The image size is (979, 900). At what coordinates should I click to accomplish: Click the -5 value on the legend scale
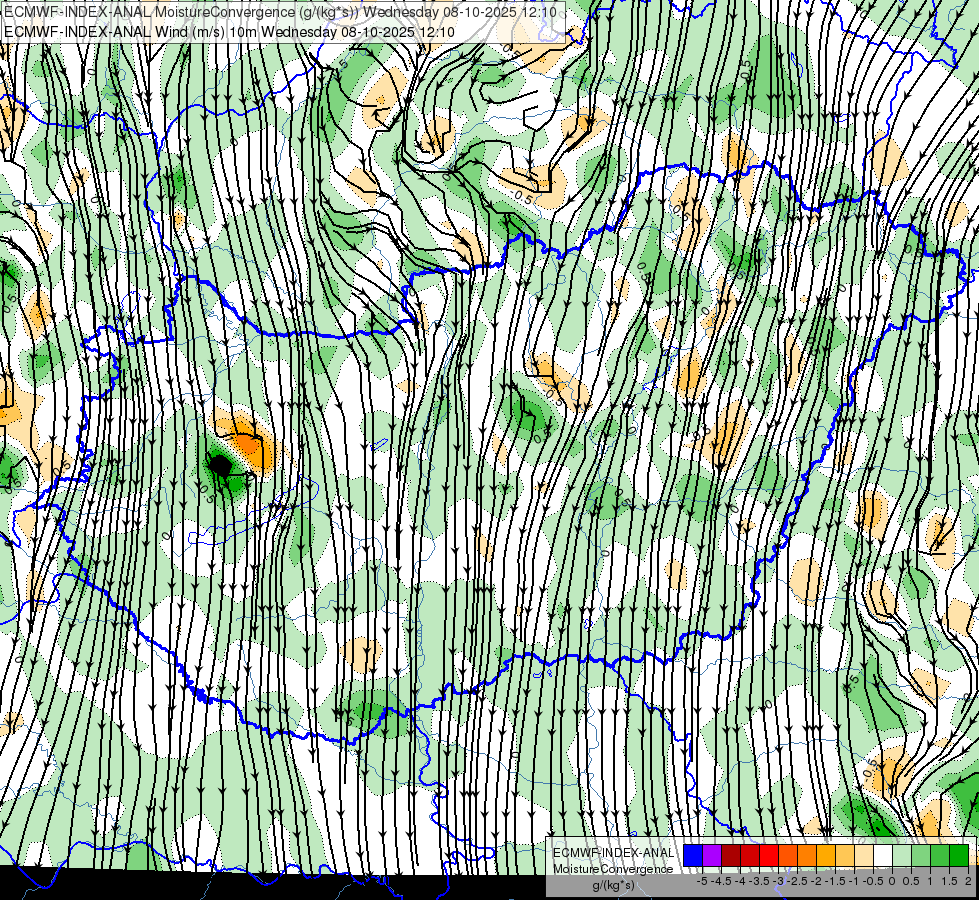point(702,881)
